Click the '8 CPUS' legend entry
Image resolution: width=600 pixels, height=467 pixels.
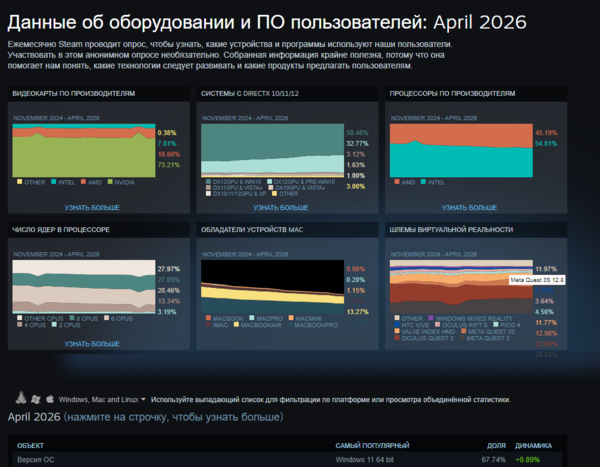pos(84,318)
